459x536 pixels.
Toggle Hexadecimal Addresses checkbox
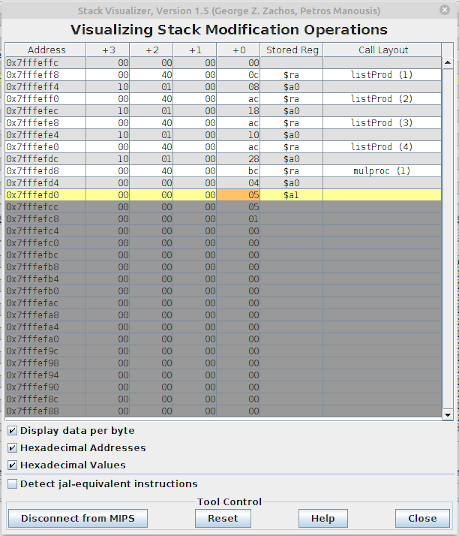click(x=12, y=448)
